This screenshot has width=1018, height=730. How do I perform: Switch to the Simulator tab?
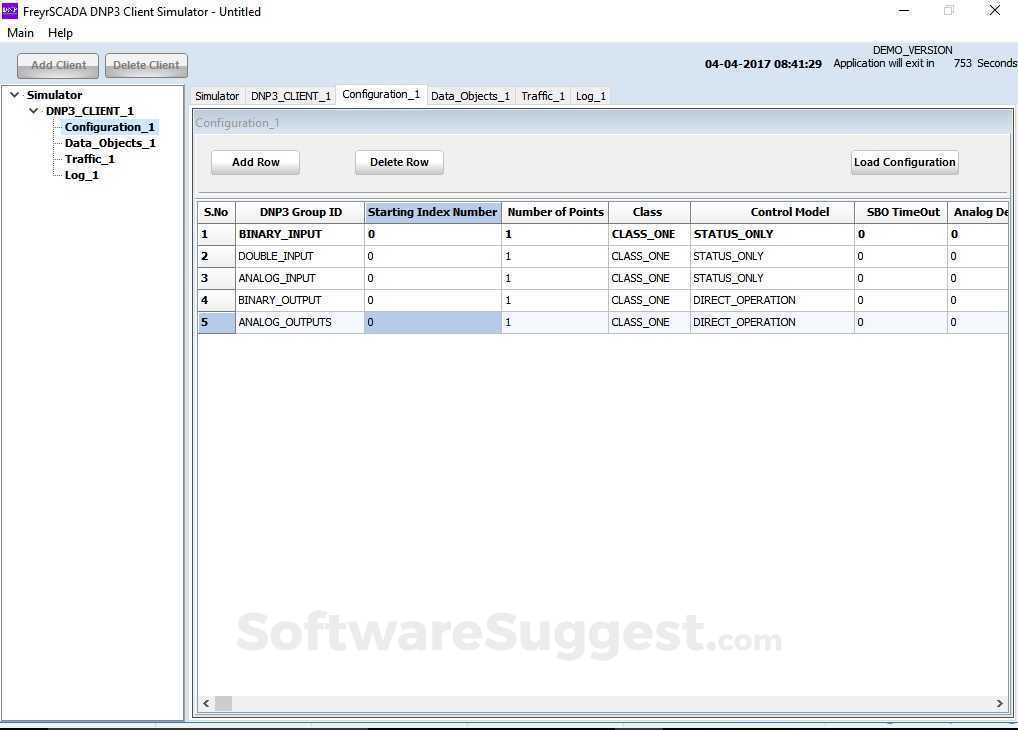(x=216, y=95)
